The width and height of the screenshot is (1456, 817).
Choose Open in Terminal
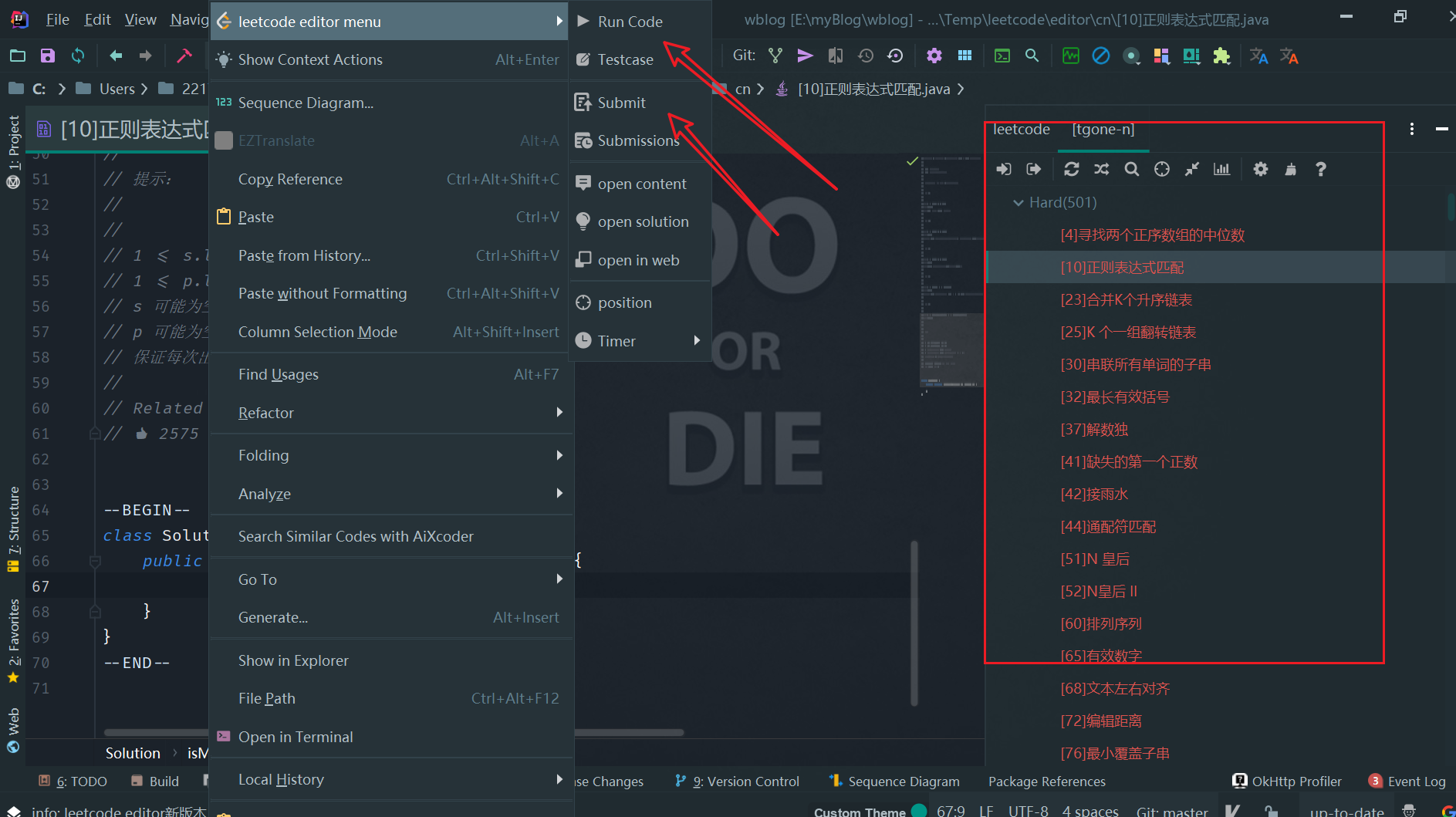tap(391, 737)
